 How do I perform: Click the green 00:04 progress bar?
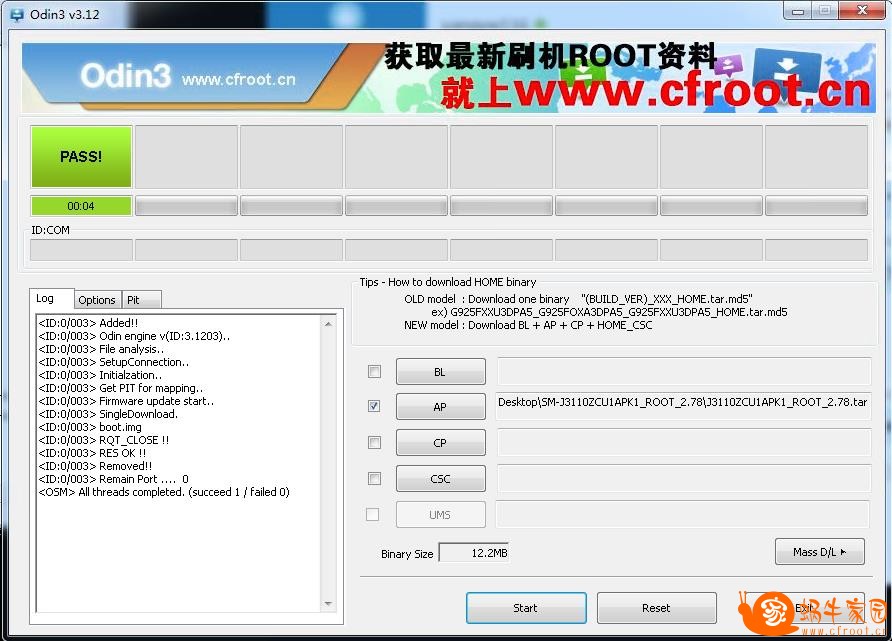(x=81, y=206)
